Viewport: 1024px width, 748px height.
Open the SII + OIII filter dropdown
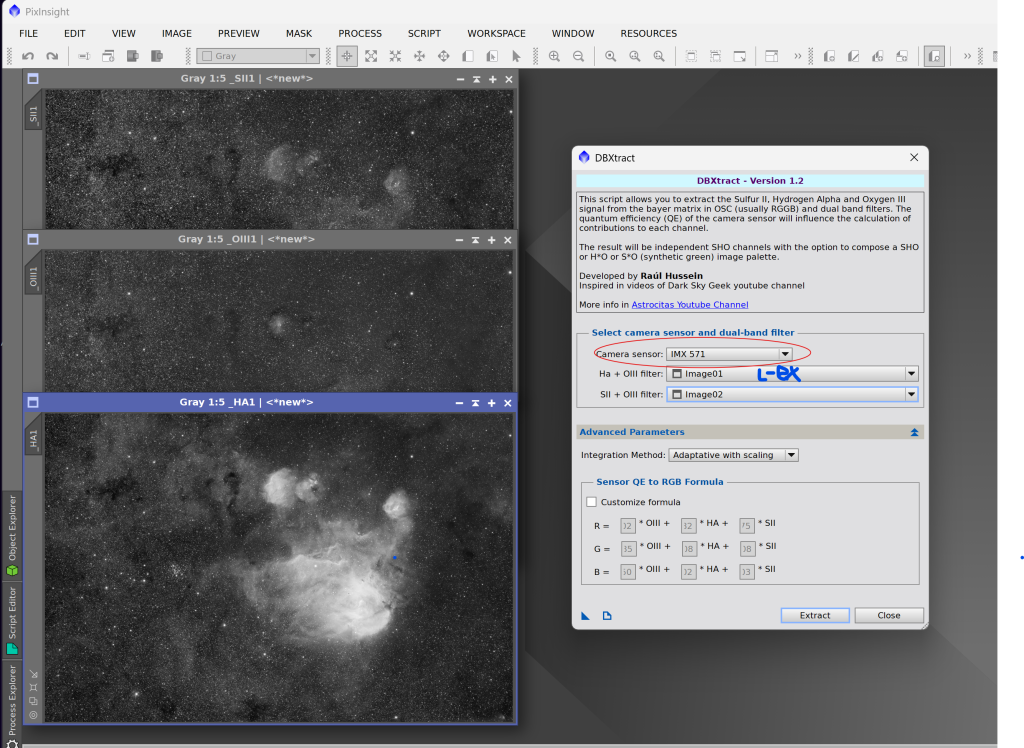[910, 394]
